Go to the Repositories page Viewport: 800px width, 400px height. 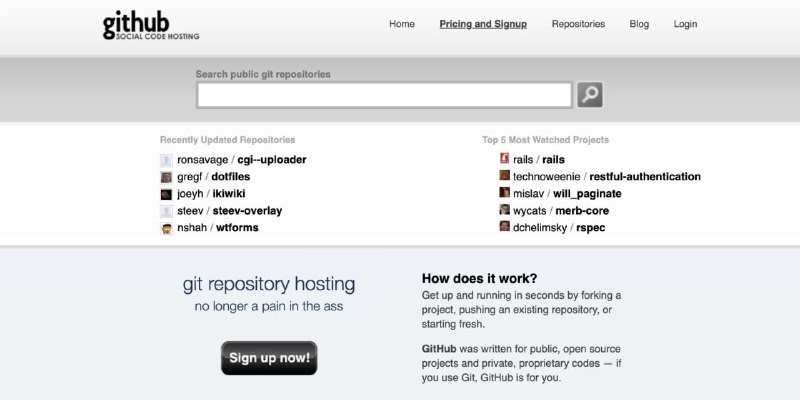[x=578, y=24]
